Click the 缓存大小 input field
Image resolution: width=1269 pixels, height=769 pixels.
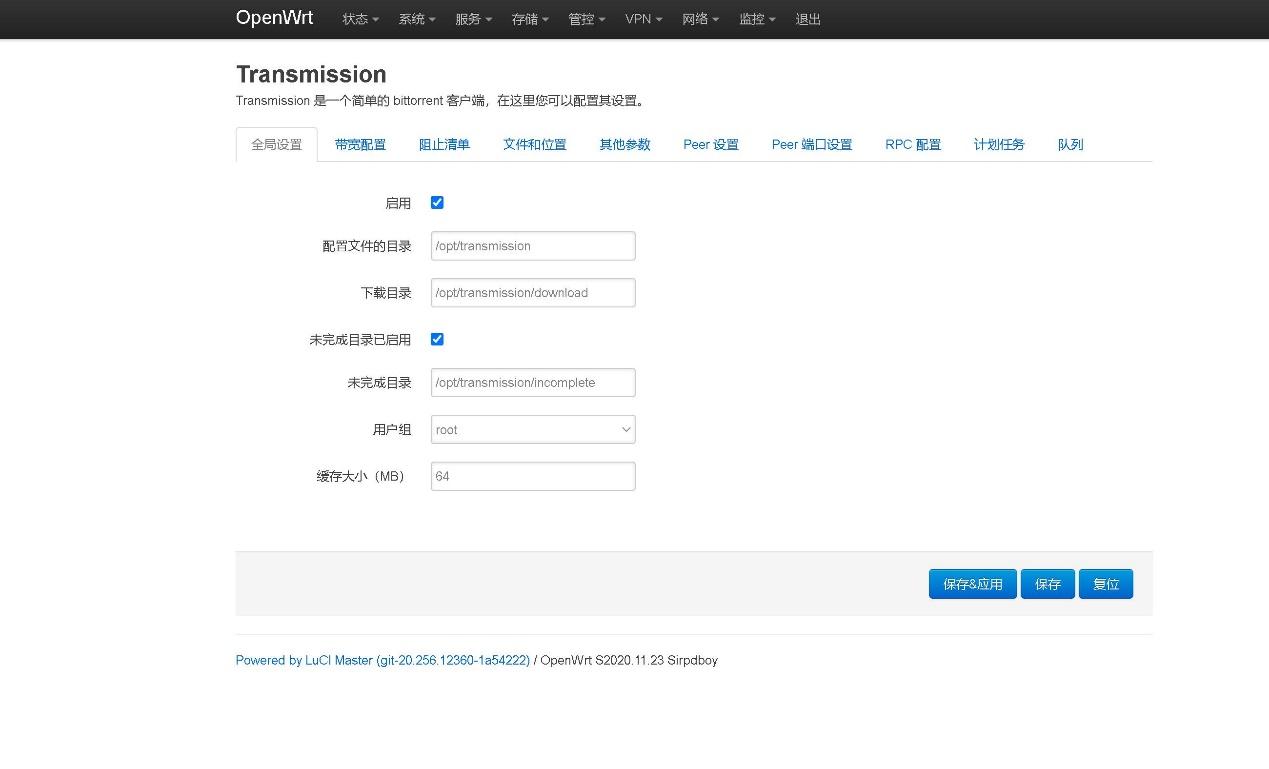click(x=532, y=476)
